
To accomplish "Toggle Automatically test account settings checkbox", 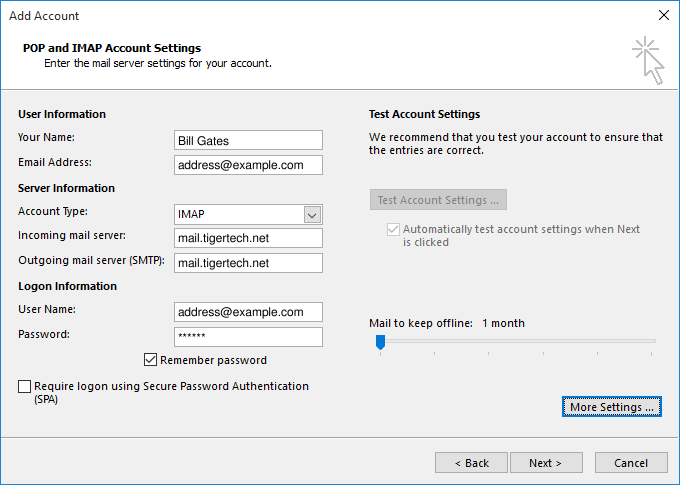I will 392,230.
